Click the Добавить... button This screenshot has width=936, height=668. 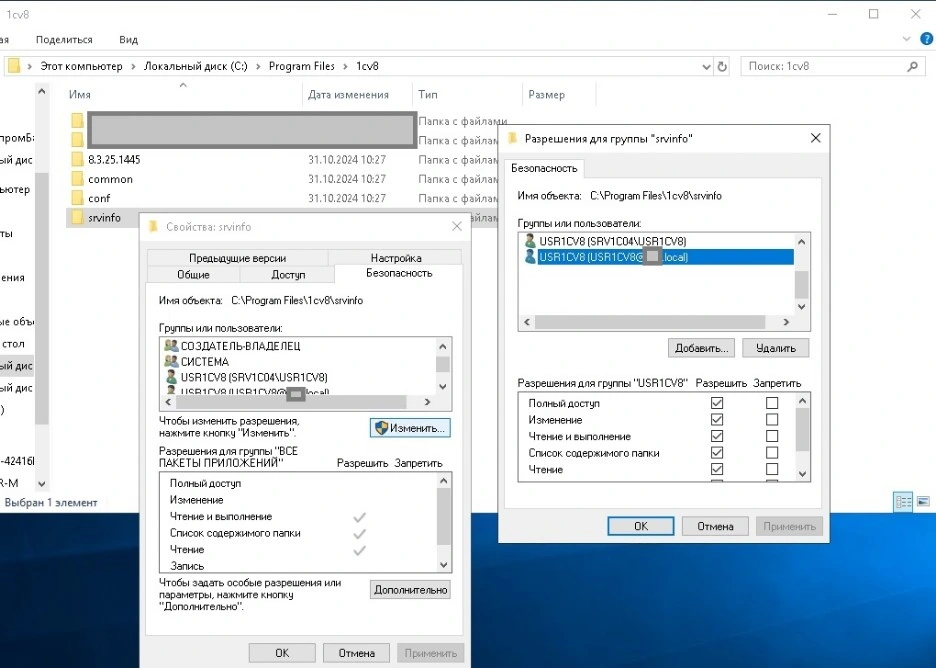[701, 348]
